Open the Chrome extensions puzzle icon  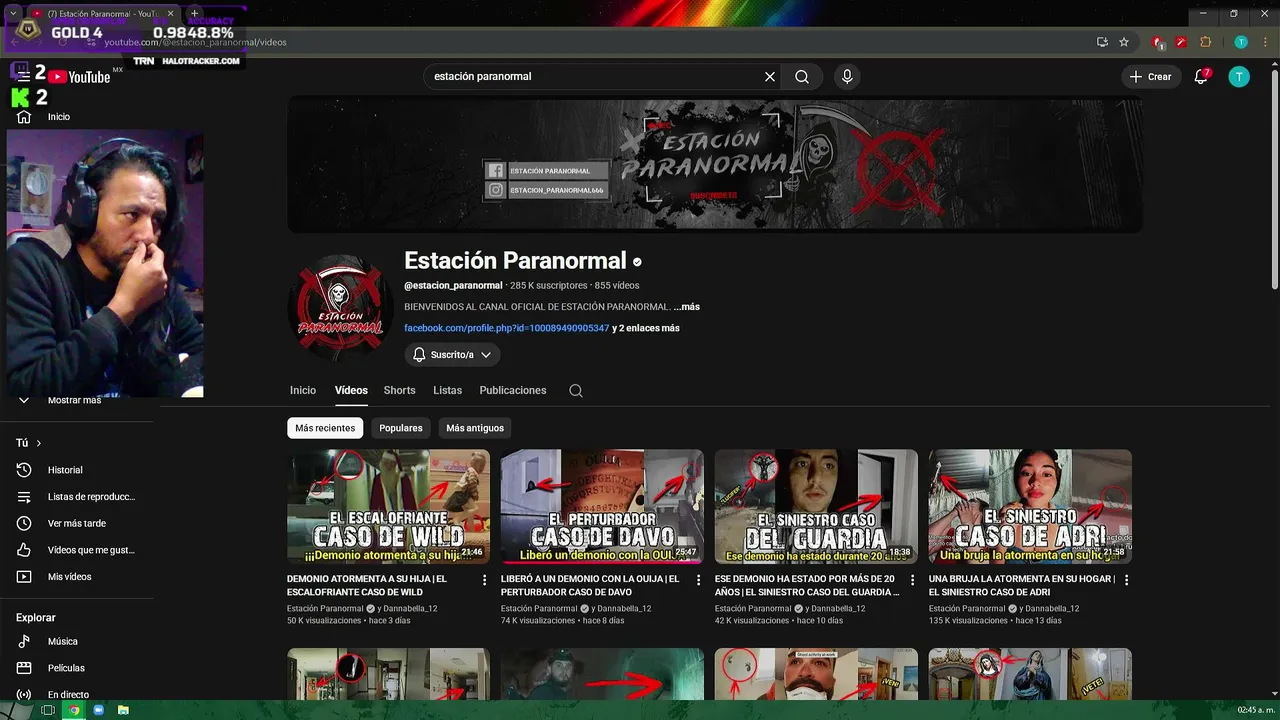(1205, 42)
